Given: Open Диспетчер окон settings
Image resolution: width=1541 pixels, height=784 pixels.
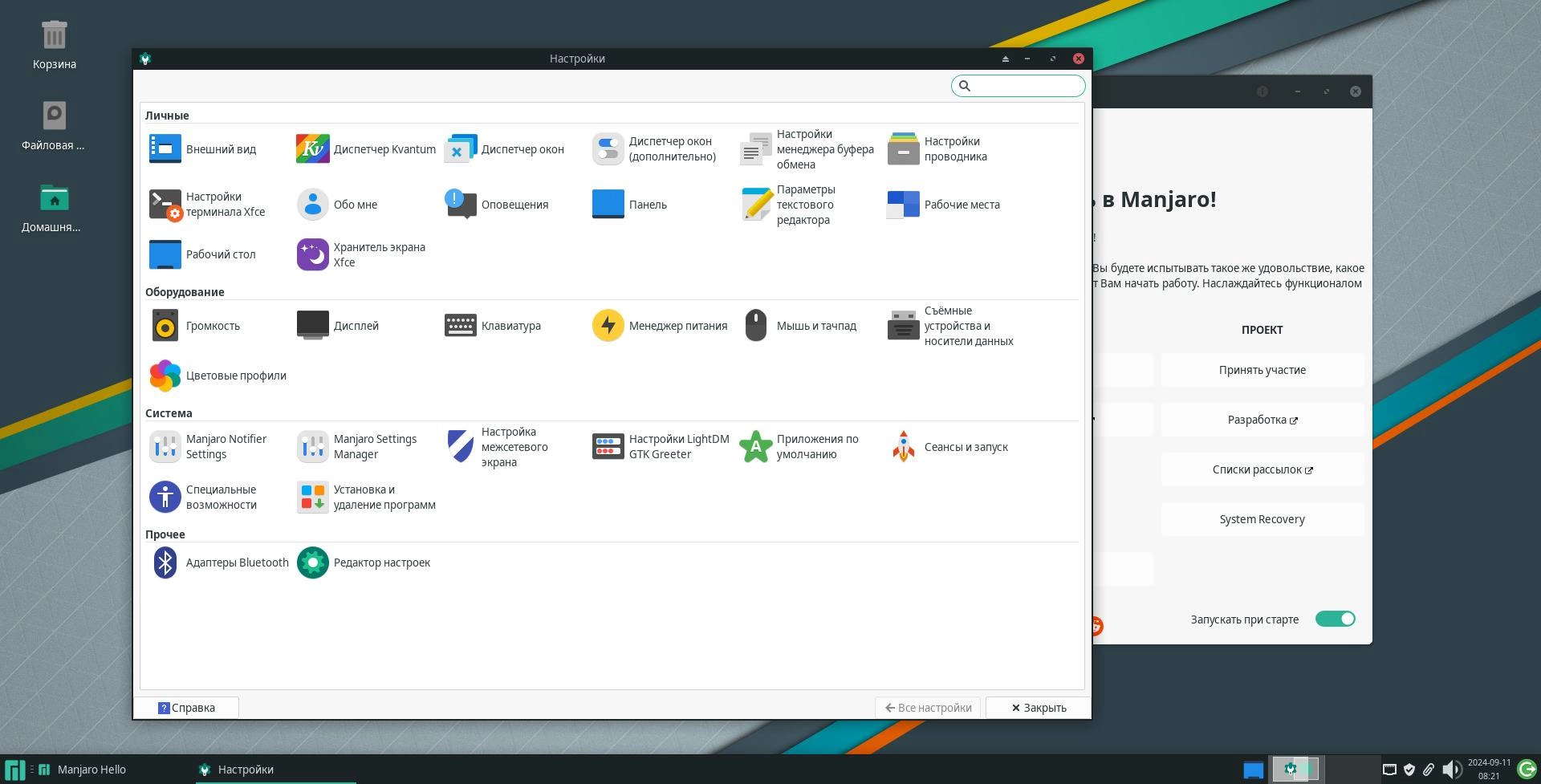Looking at the screenshot, I should pyautogui.click(x=504, y=149).
